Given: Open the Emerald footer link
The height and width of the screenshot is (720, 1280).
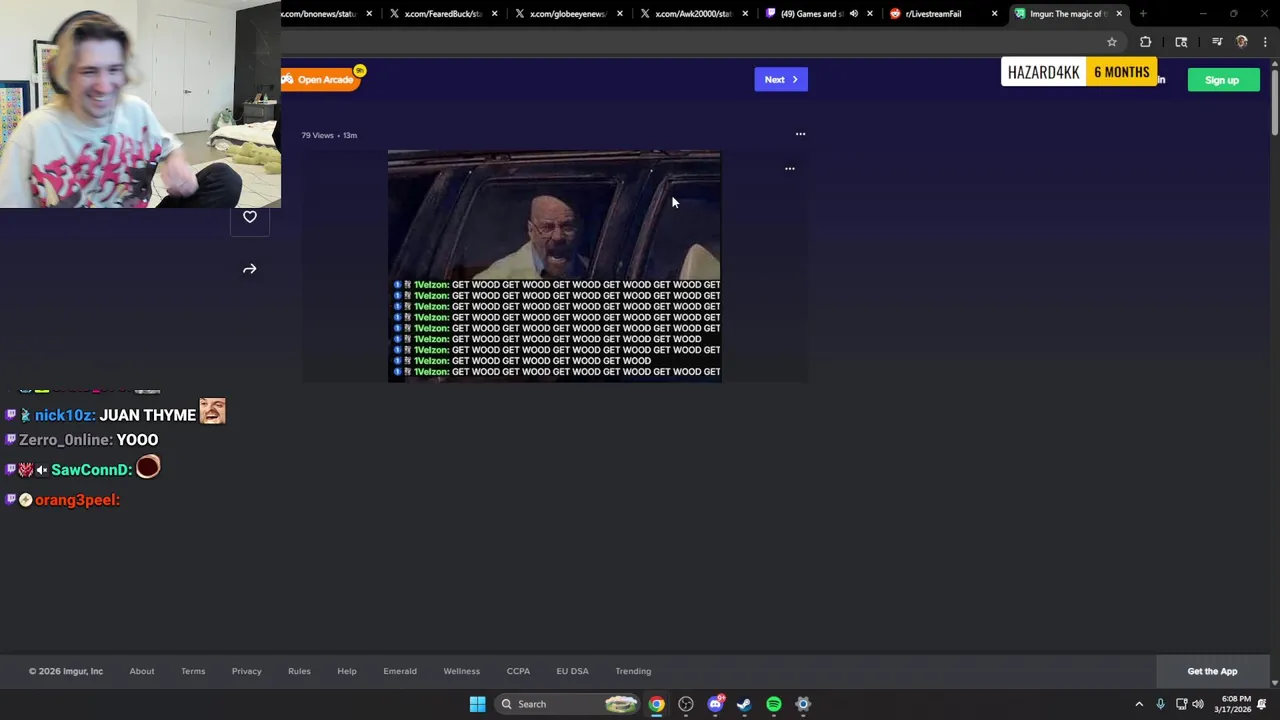Looking at the screenshot, I should [x=400, y=672].
